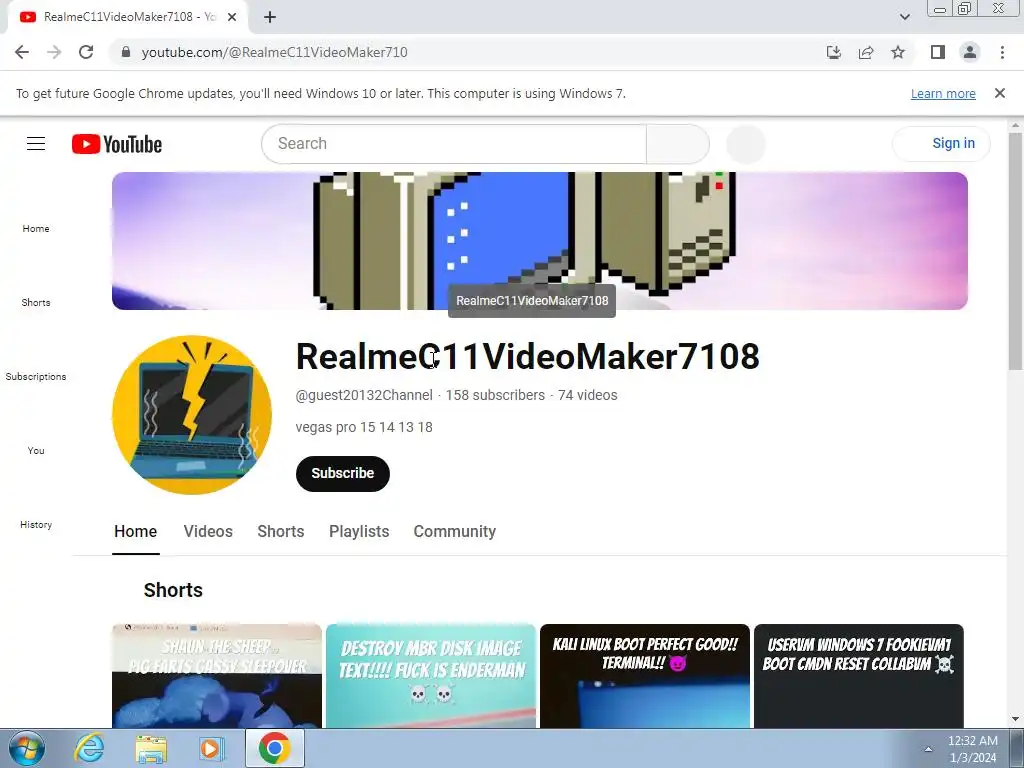Open the Chrome profile avatar icon
The image size is (1024, 768).
[970, 52]
